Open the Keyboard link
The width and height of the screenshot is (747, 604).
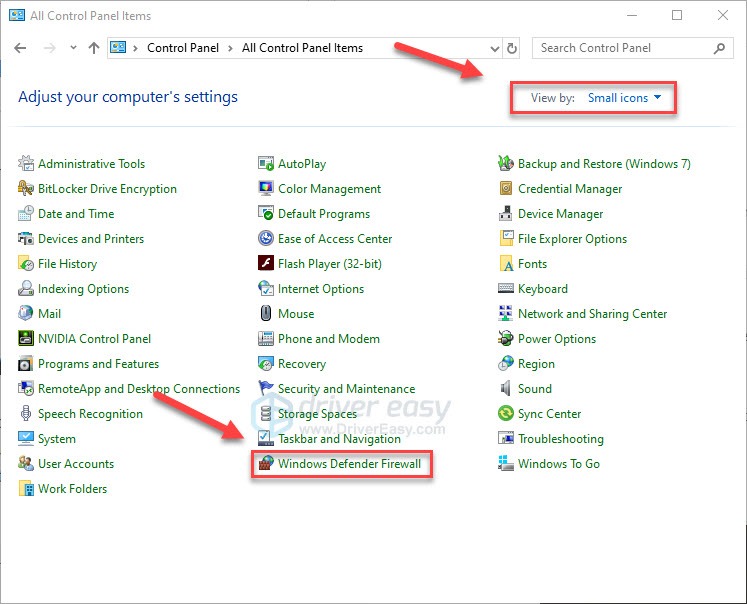(543, 289)
